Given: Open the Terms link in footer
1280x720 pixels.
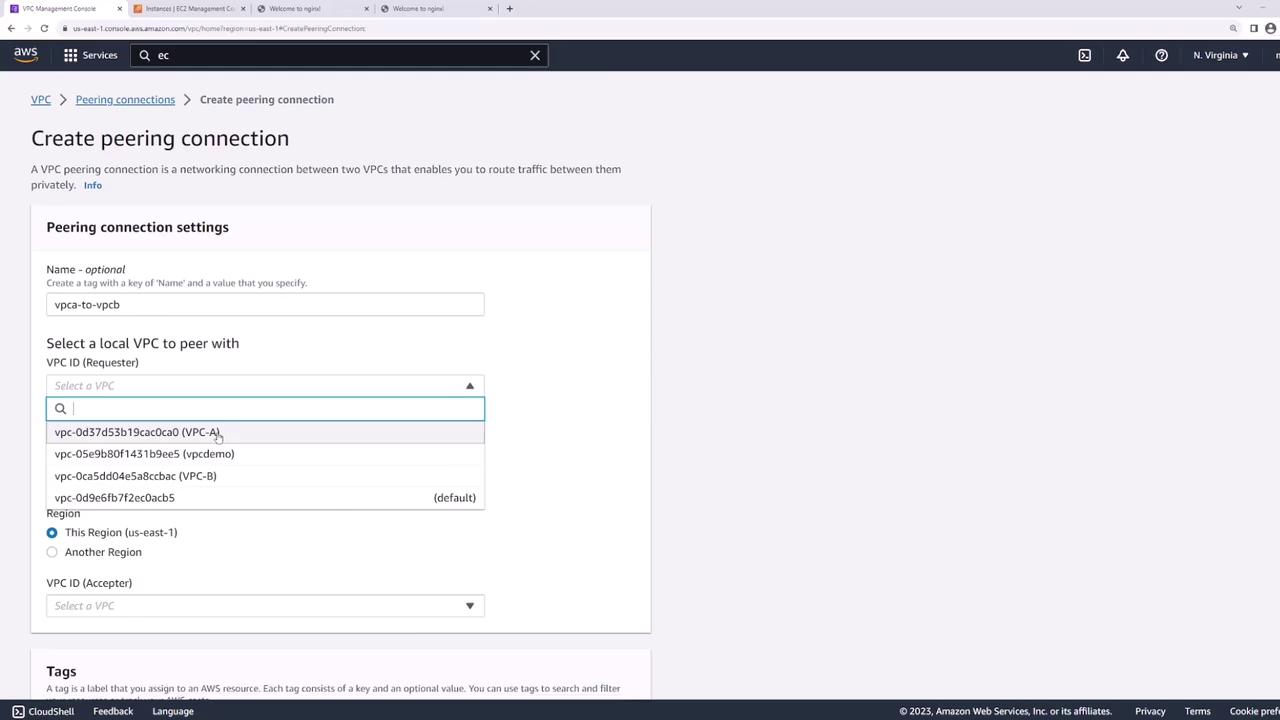Looking at the screenshot, I should click(x=1197, y=711).
